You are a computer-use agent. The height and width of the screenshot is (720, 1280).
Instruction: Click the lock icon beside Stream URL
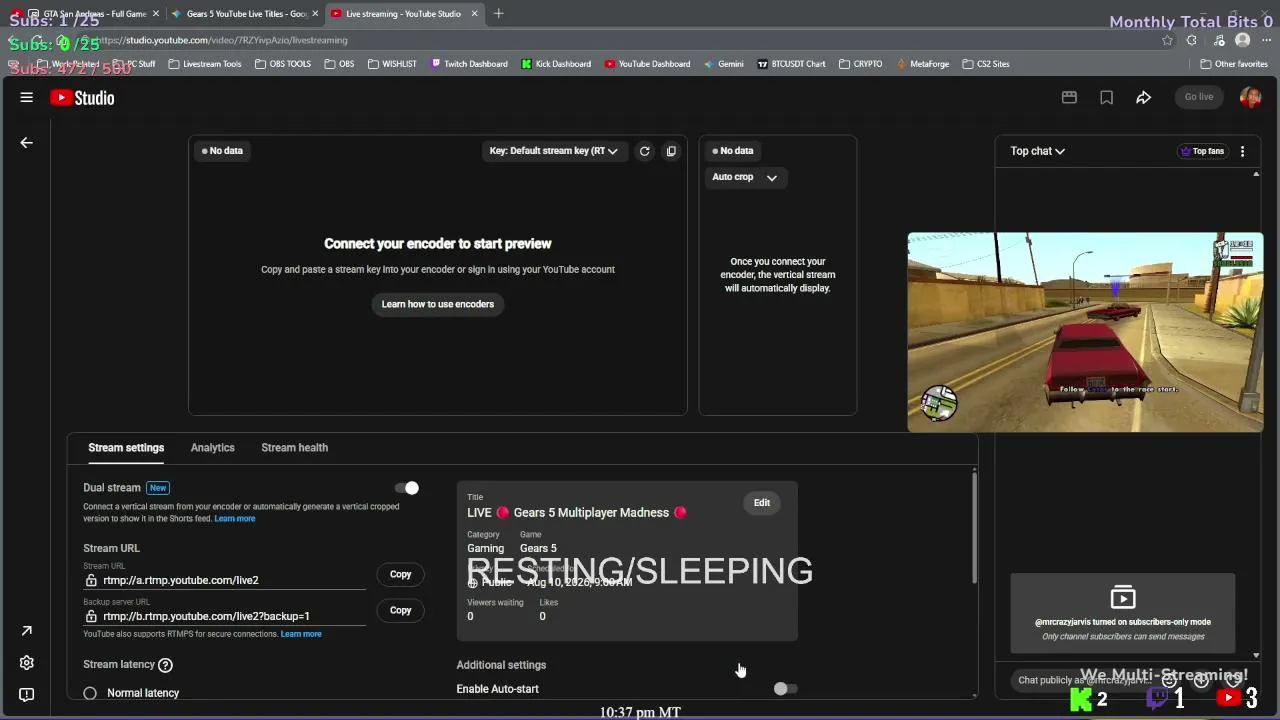[91, 580]
